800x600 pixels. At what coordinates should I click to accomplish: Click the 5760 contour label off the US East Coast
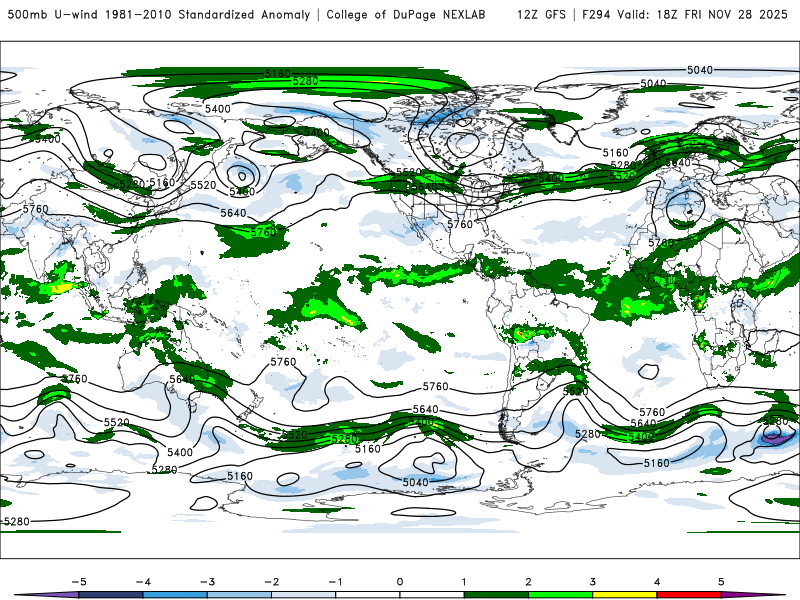click(460, 224)
